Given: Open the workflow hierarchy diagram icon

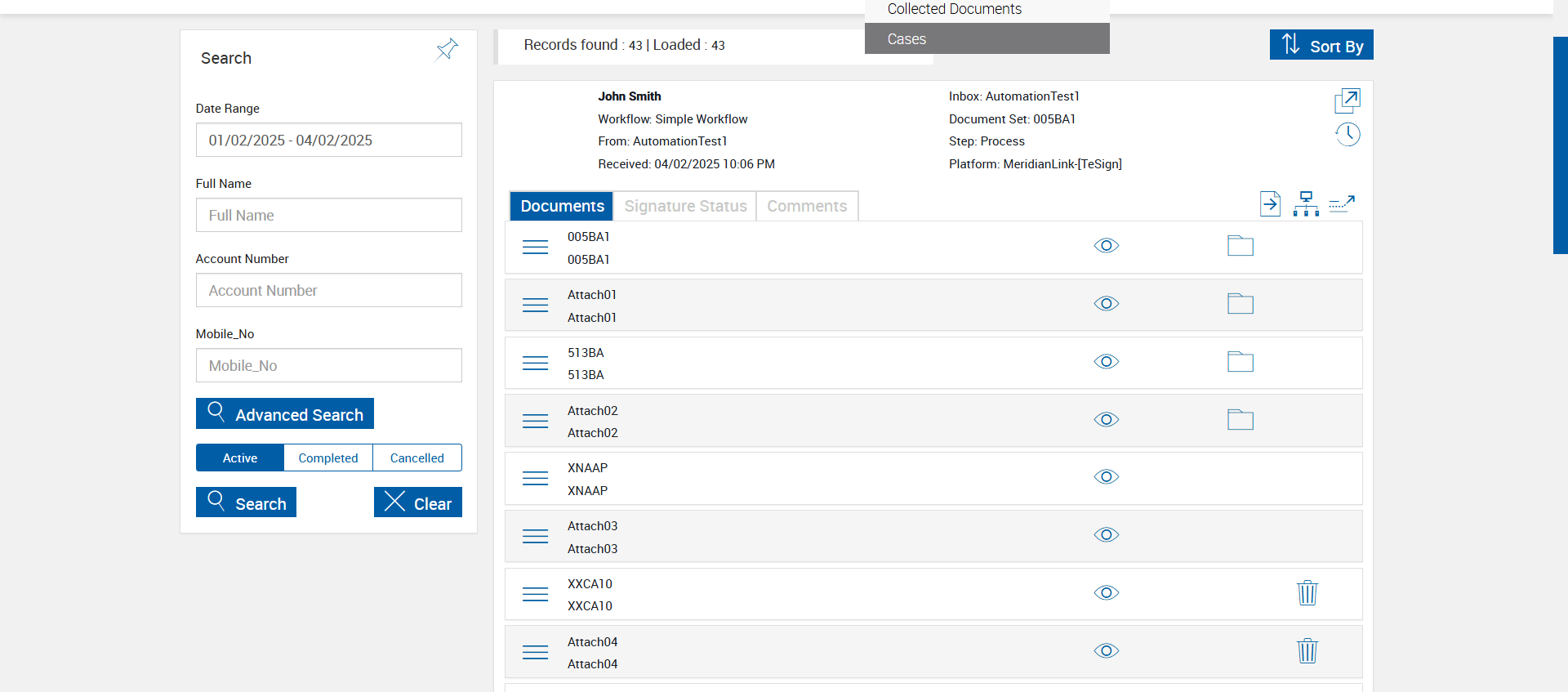Looking at the screenshot, I should pyautogui.click(x=1306, y=203).
